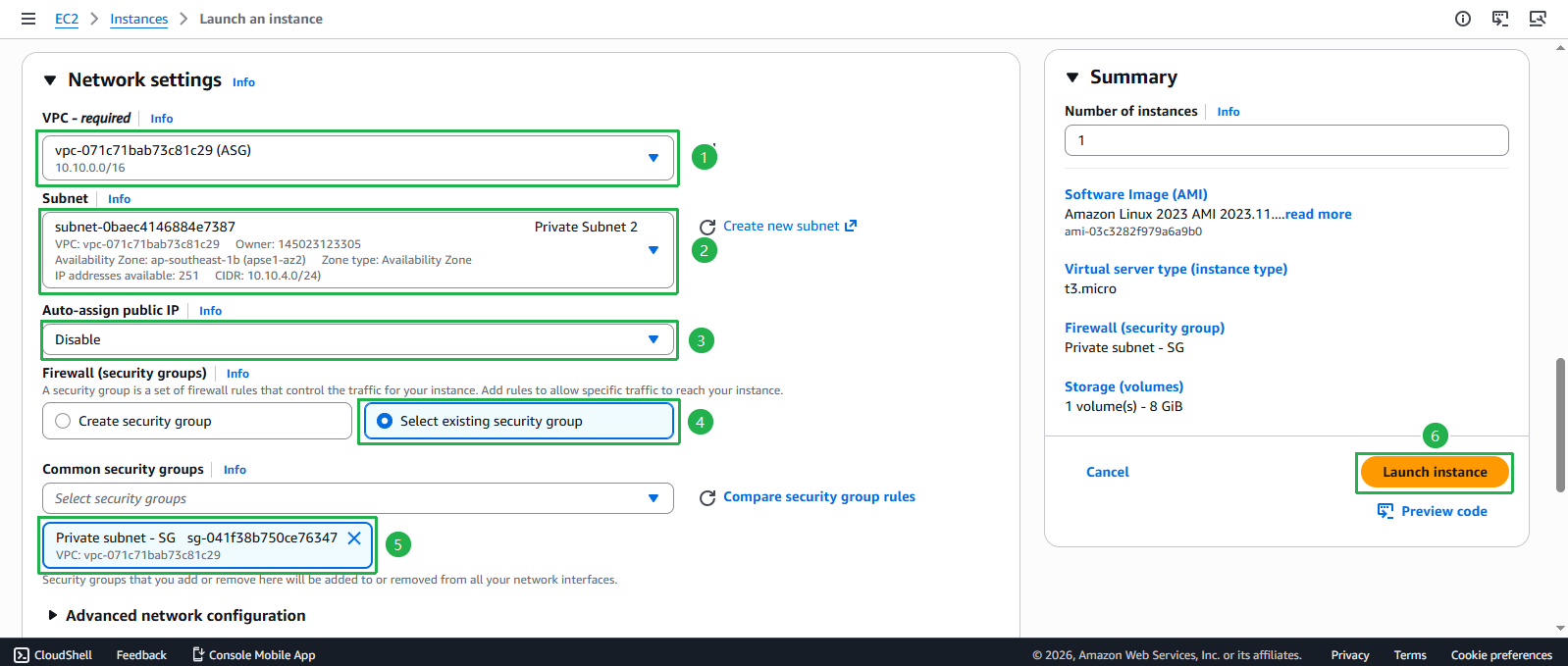Click Storage (volumes) summary link

pyautogui.click(x=1124, y=386)
